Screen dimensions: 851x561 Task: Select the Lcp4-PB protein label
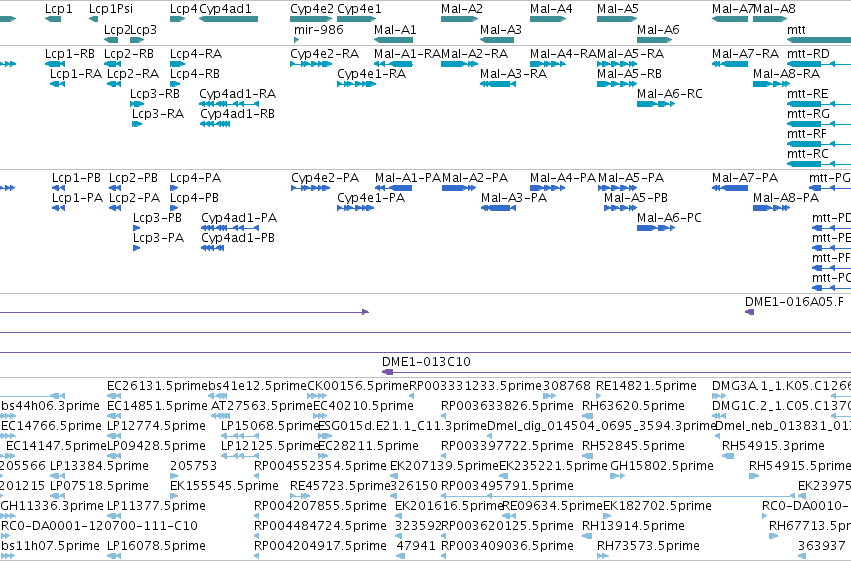(x=194, y=197)
